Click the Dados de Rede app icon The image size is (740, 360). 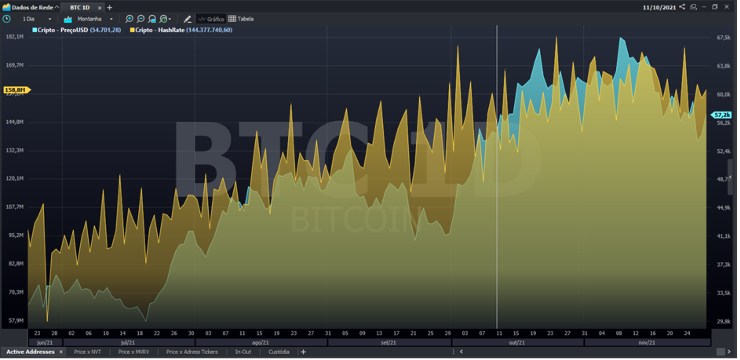(6, 8)
